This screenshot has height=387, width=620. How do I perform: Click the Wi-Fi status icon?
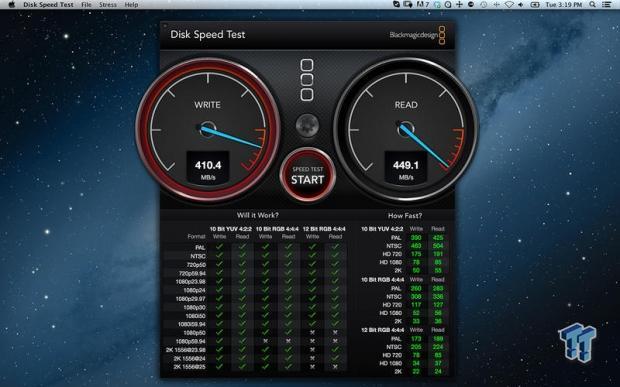pyautogui.click(x=509, y=5)
